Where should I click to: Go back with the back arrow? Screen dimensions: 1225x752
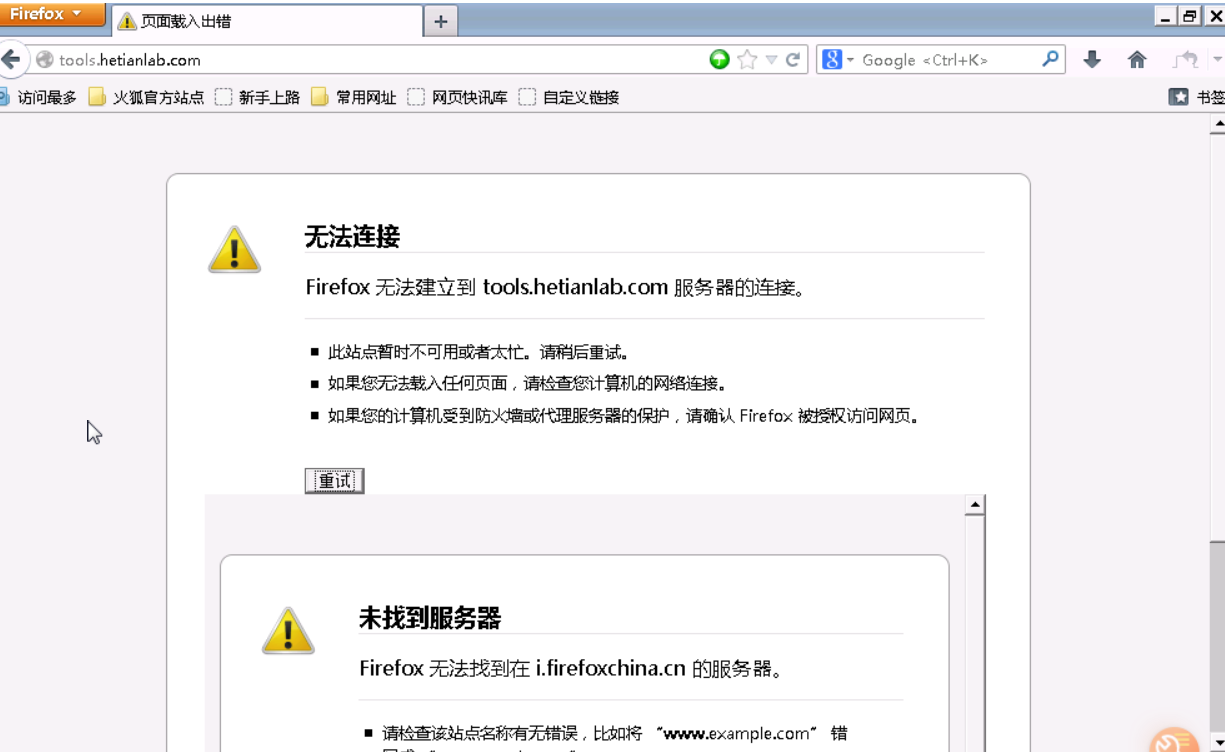[11, 60]
